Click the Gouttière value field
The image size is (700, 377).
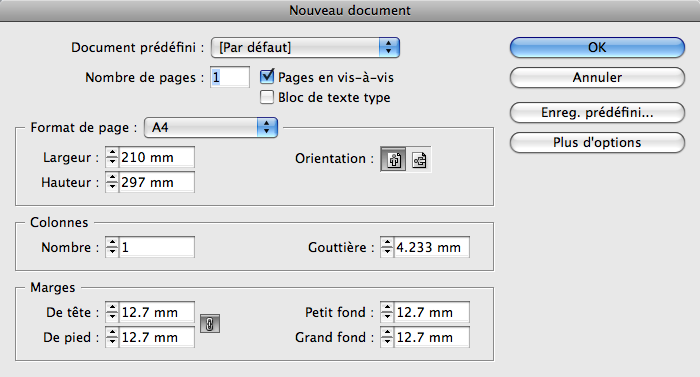tap(431, 247)
